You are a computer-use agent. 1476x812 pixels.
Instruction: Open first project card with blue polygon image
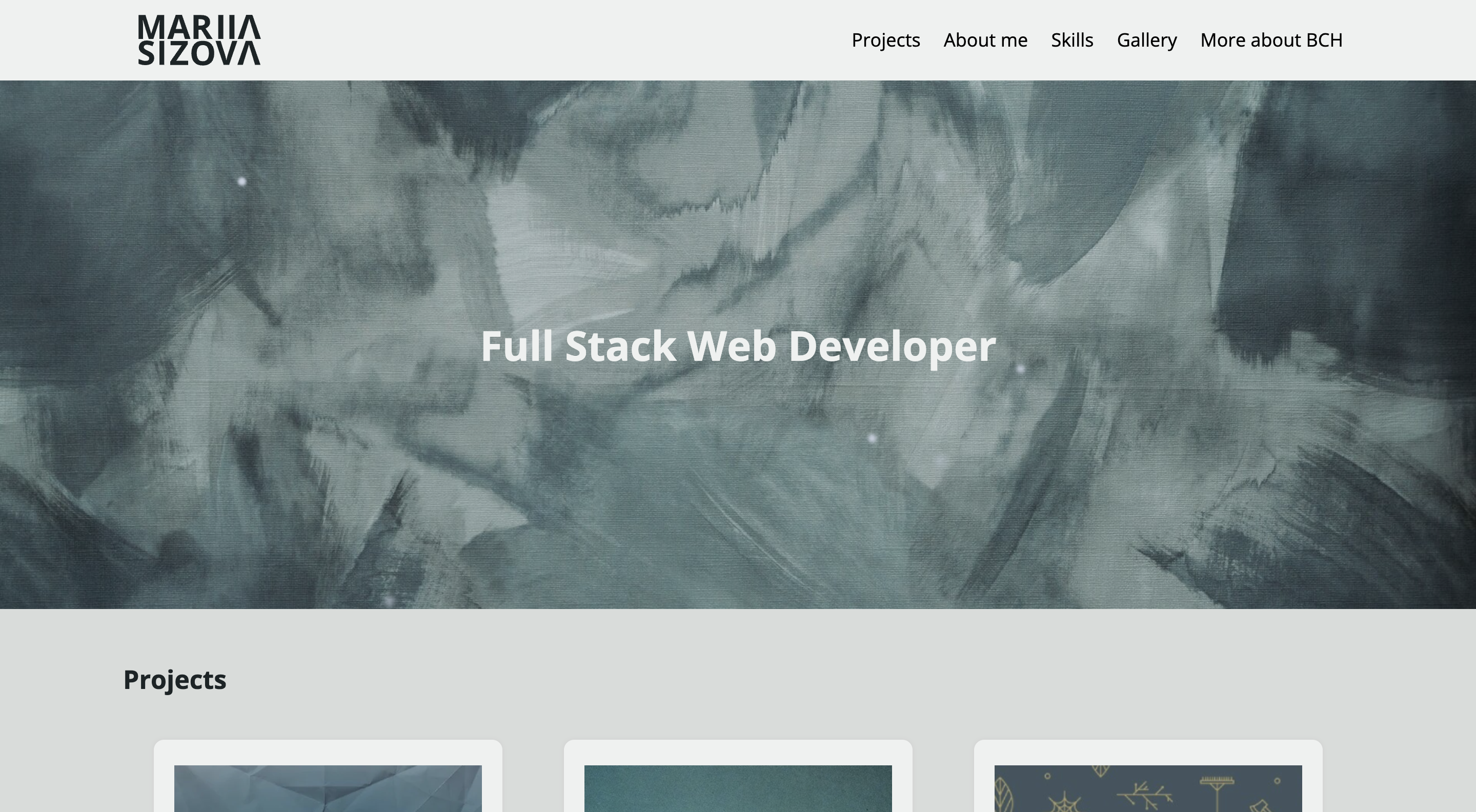coord(328,788)
